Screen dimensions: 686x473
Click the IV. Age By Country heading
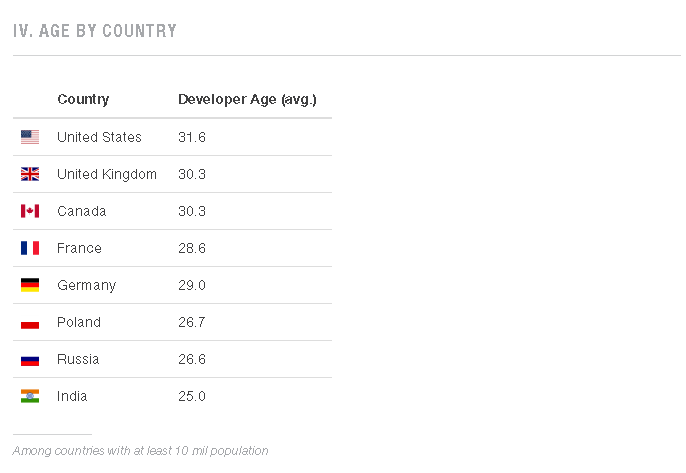[x=94, y=31]
